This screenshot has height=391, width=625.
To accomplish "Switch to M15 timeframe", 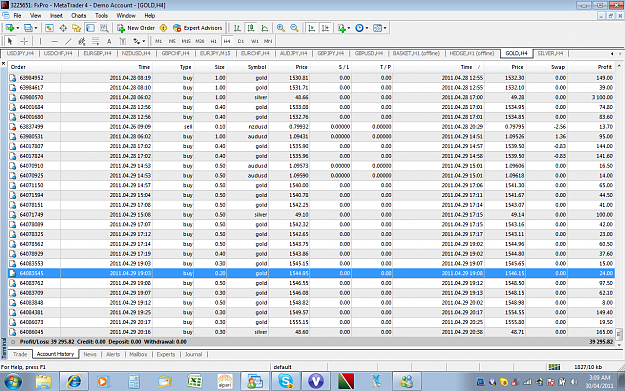I will click(186, 41).
